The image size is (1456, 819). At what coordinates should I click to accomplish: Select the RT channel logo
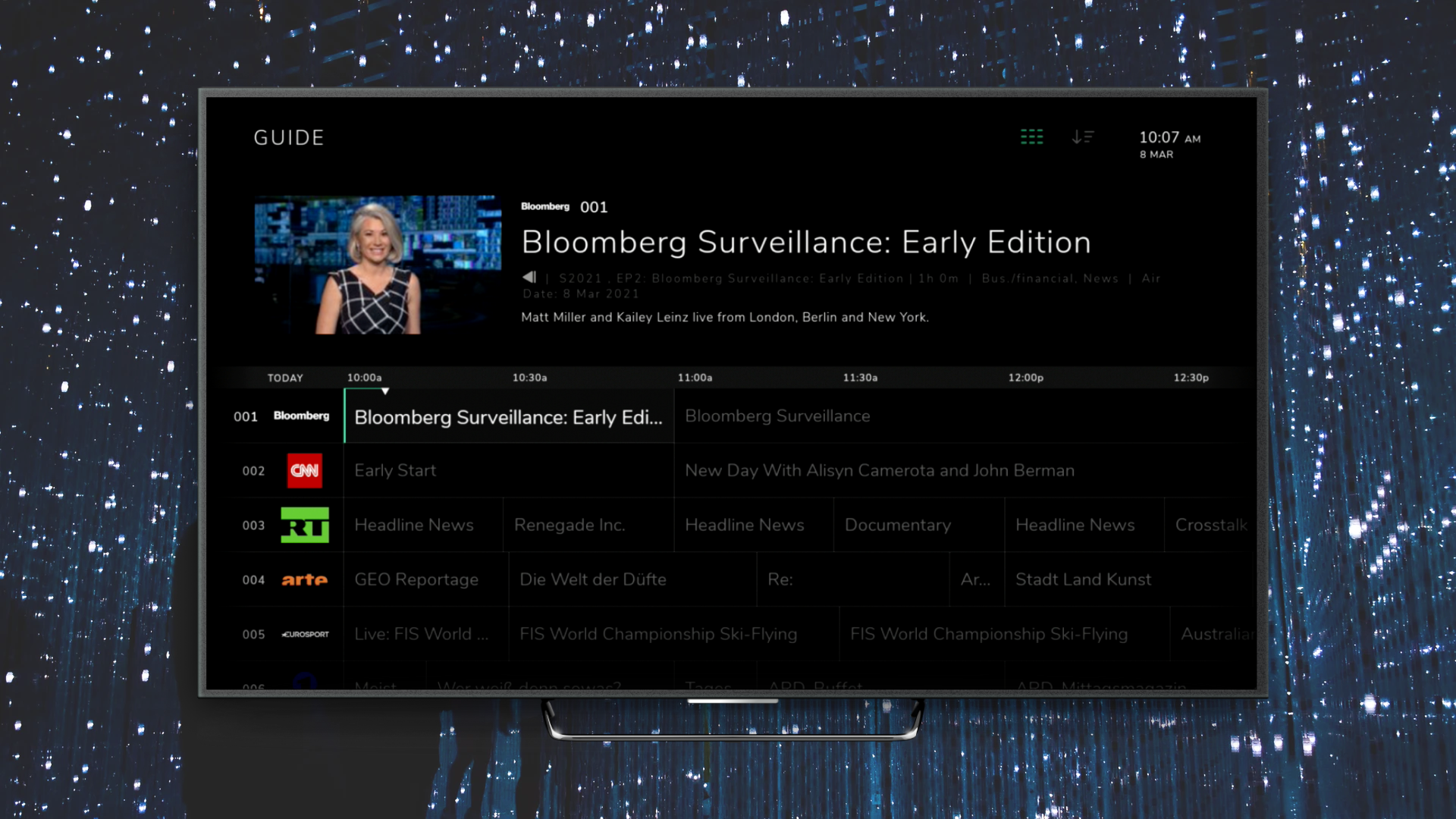304,525
